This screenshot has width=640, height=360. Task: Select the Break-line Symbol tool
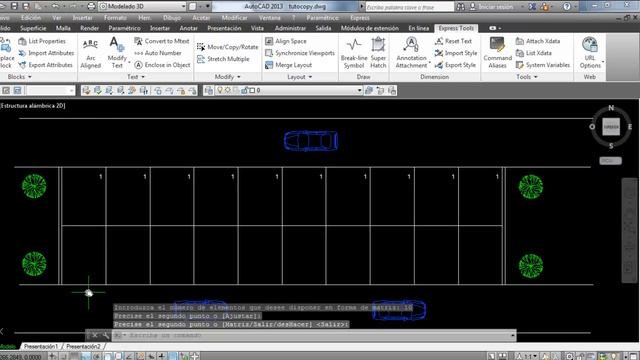tap(354, 53)
